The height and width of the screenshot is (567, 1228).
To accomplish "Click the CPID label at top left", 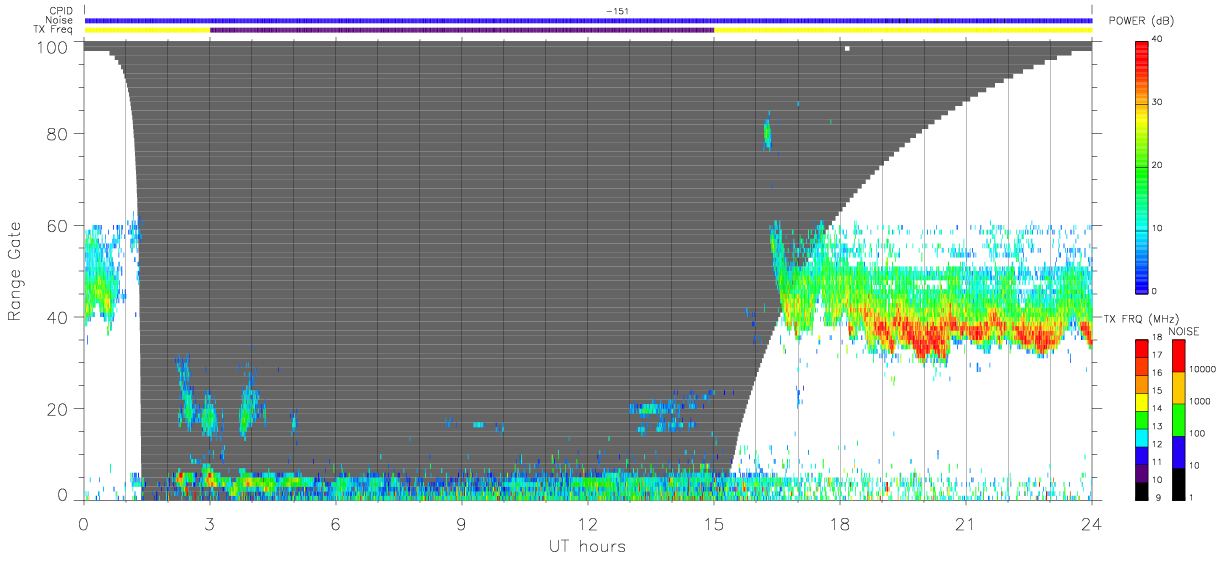I will click(x=62, y=11).
